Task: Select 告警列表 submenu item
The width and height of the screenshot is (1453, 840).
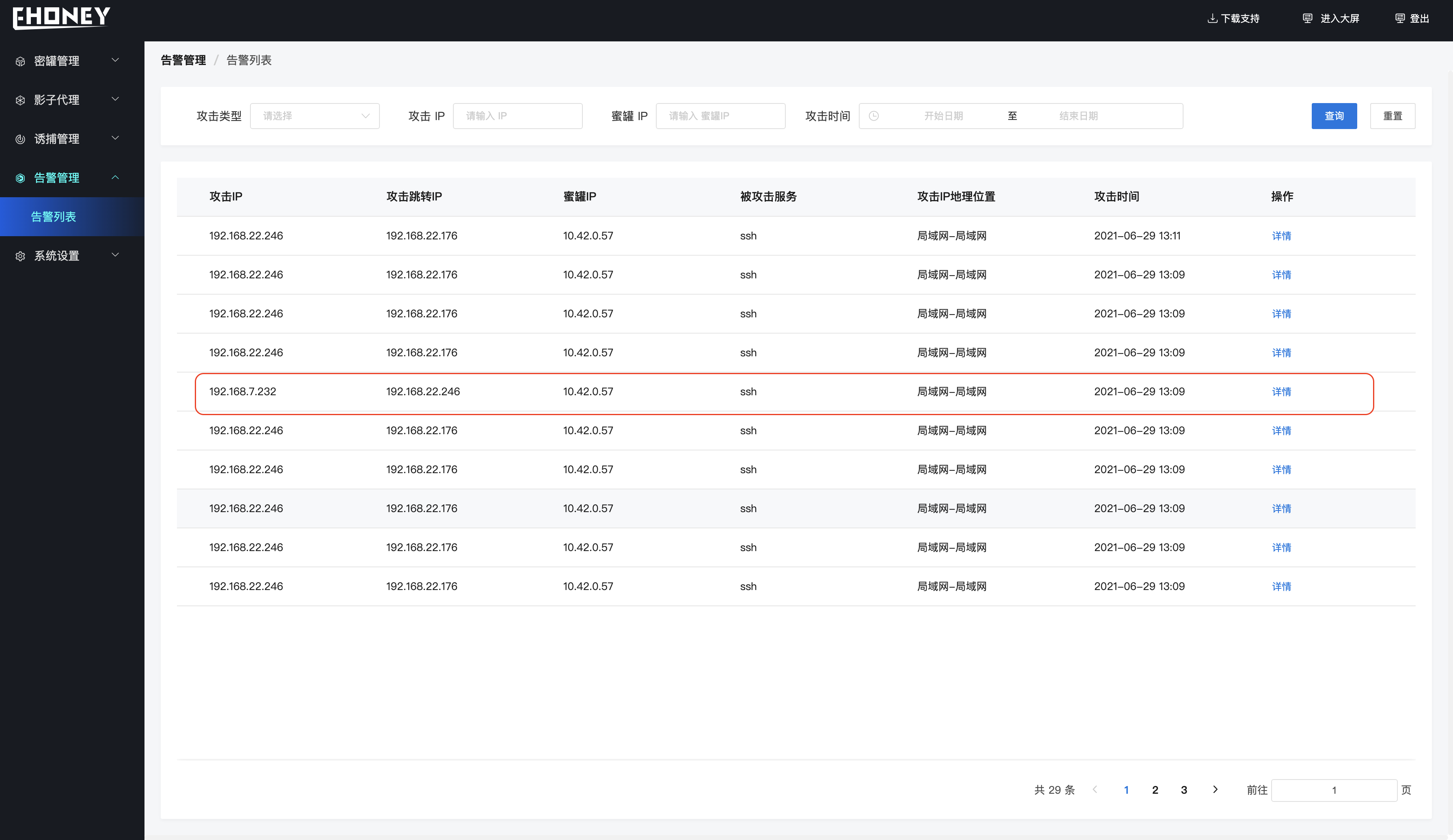Action: coord(72,217)
